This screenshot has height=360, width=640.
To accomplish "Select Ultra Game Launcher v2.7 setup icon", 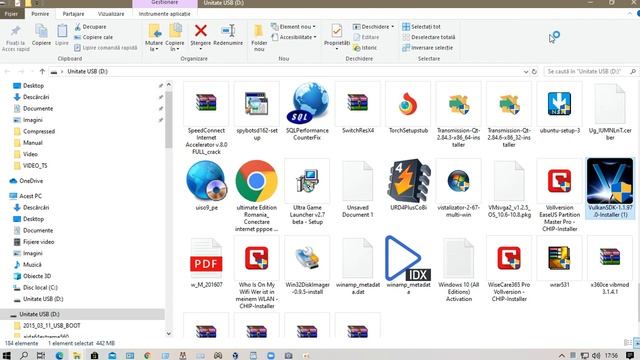I will click(x=307, y=181).
